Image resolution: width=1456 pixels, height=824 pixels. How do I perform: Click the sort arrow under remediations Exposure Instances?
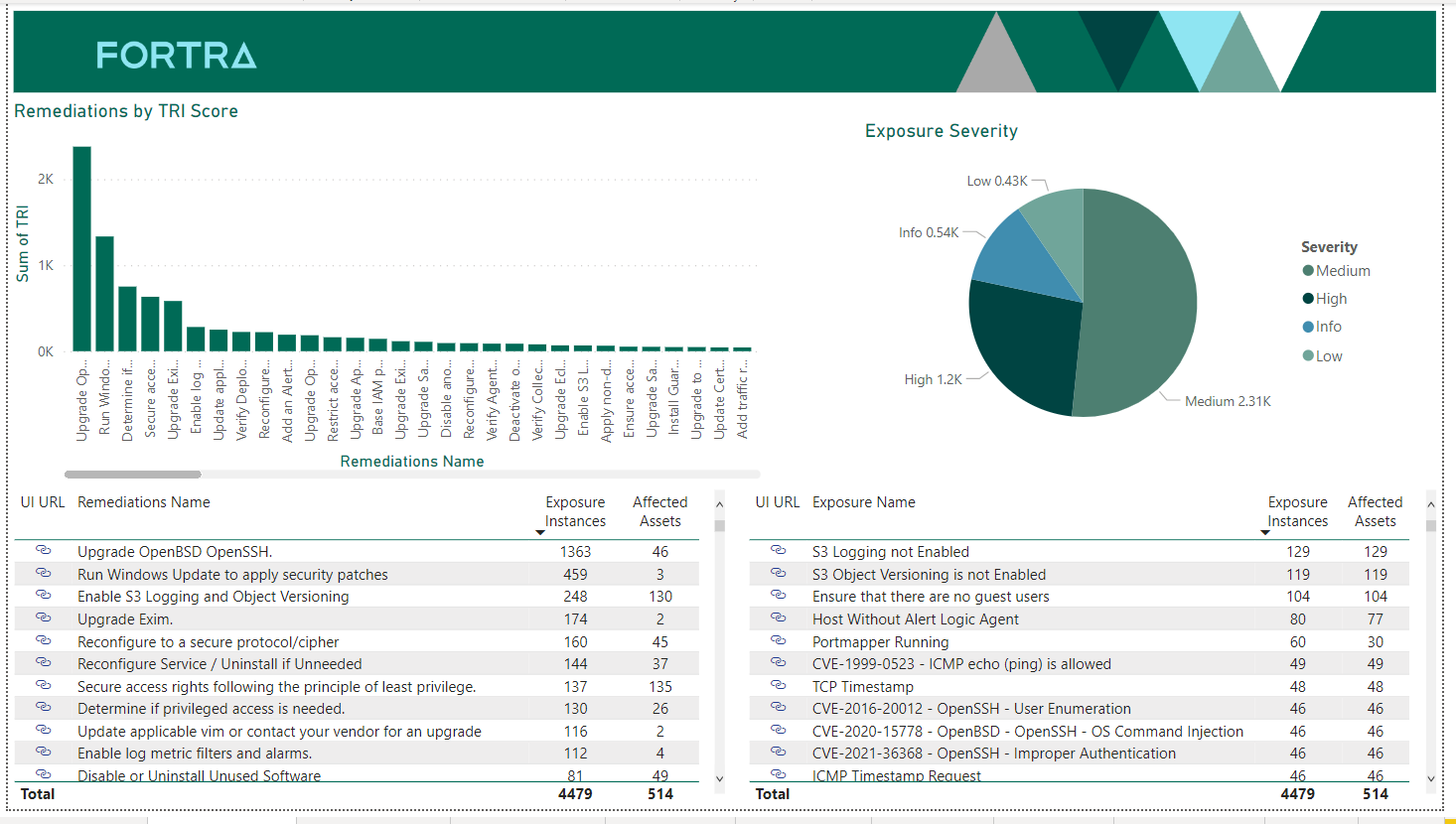[540, 533]
